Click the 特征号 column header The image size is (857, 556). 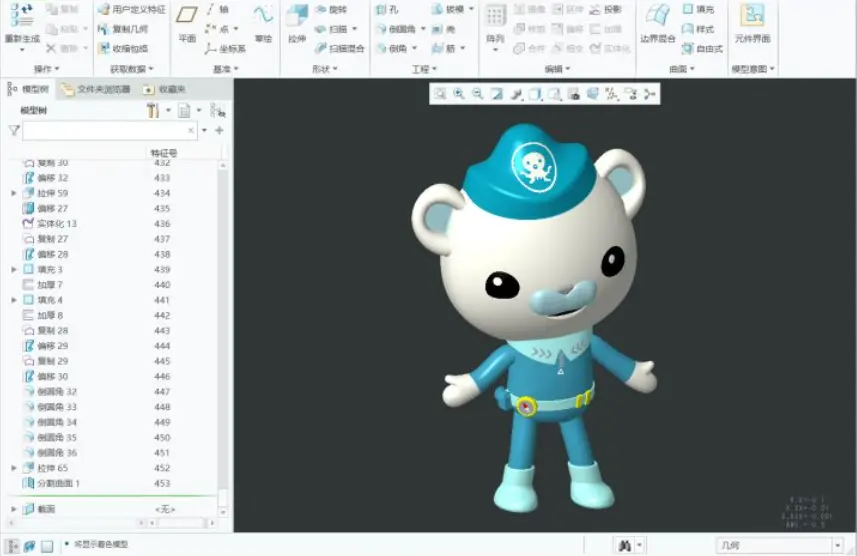click(163, 153)
